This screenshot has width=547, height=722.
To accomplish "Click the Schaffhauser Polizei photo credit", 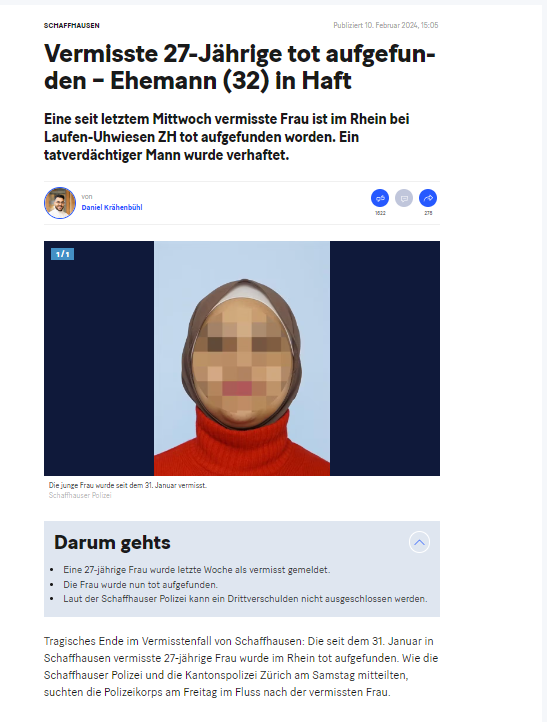I will [80, 495].
